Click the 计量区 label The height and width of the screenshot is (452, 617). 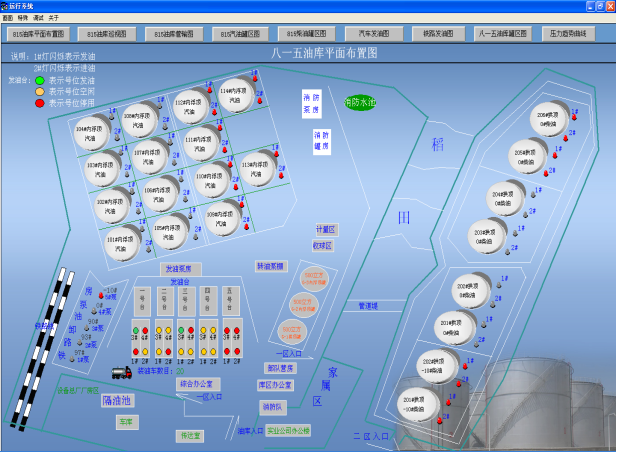326,229
